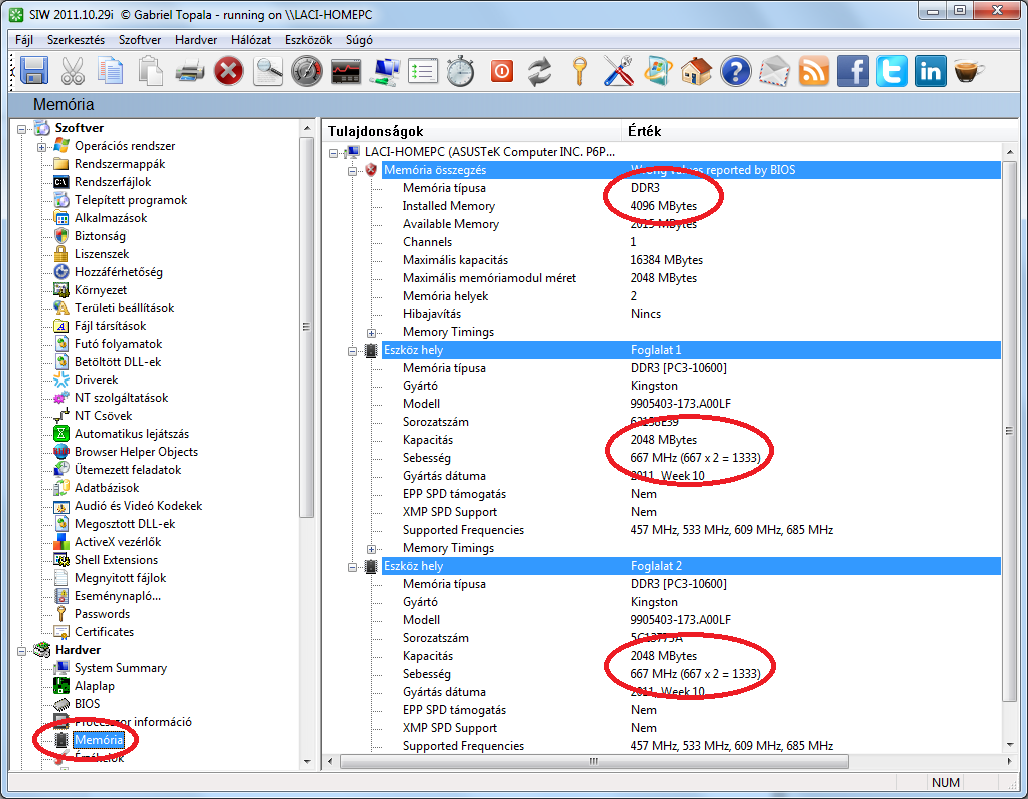Expand the Operációs rendszer tree node
Screen dimensions: 1028x799
pyautogui.click(x=41, y=147)
